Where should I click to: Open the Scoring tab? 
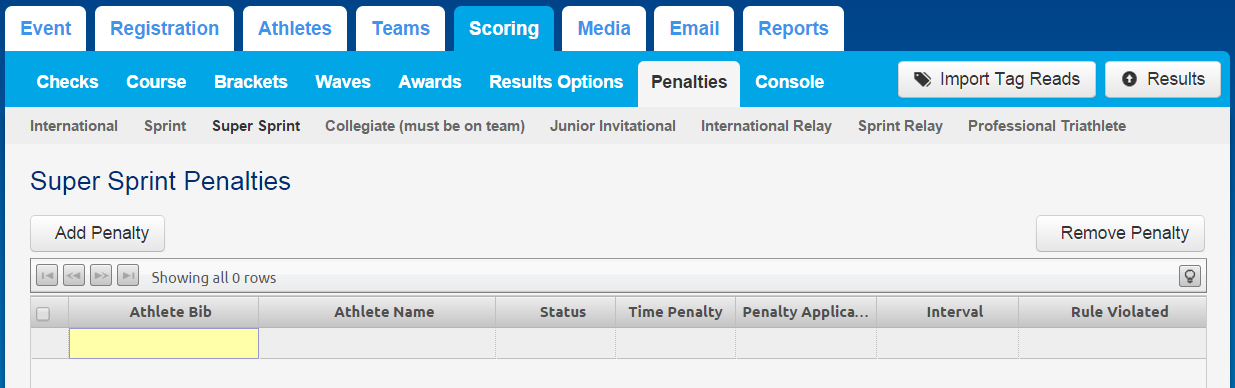click(x=504, y=28)
